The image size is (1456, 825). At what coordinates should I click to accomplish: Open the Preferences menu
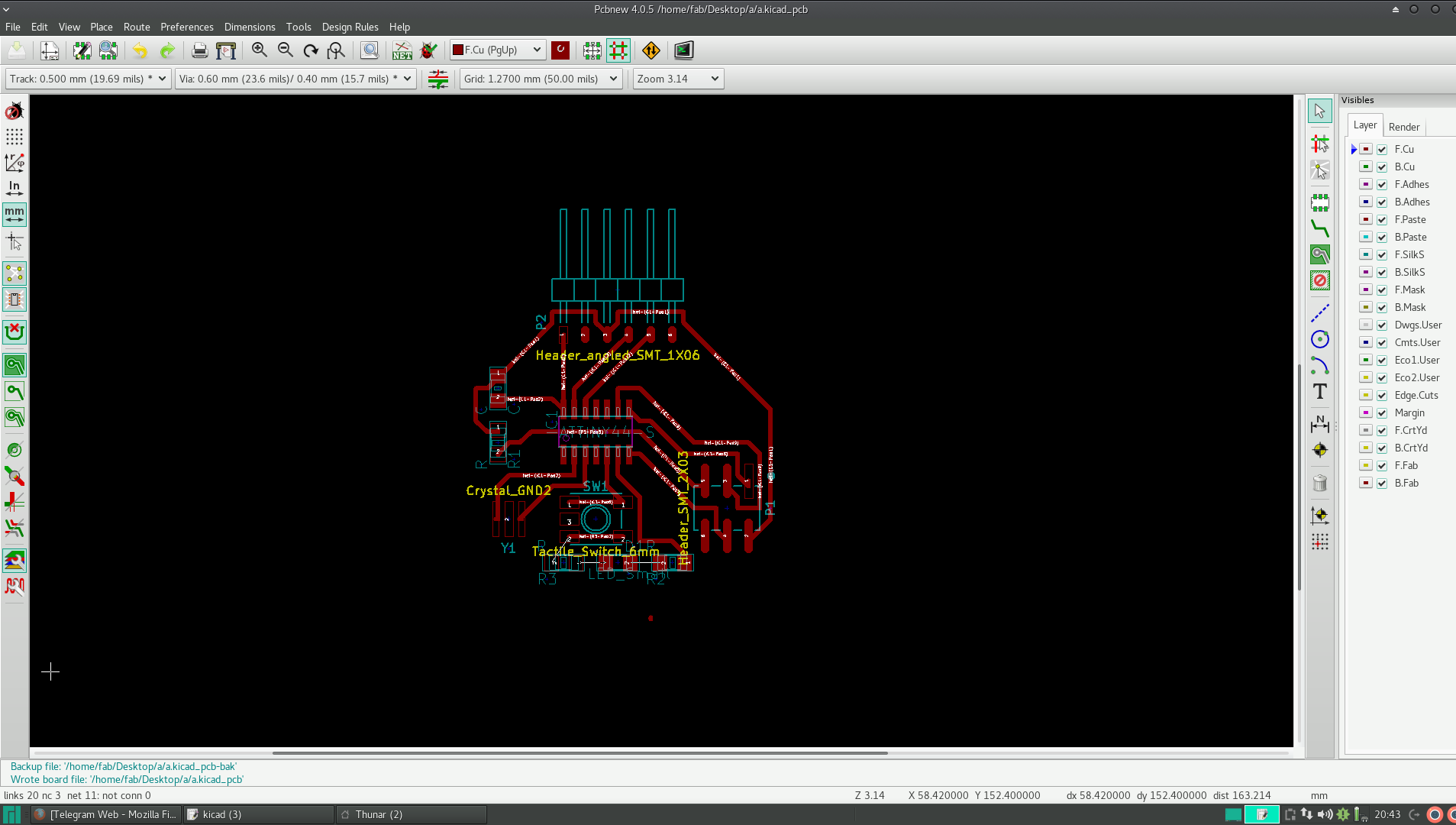187,27
